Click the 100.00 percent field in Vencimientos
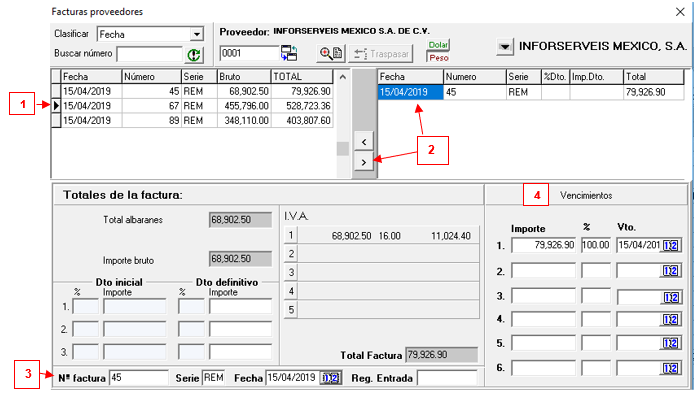694x396 pixels. pos(596,245)
